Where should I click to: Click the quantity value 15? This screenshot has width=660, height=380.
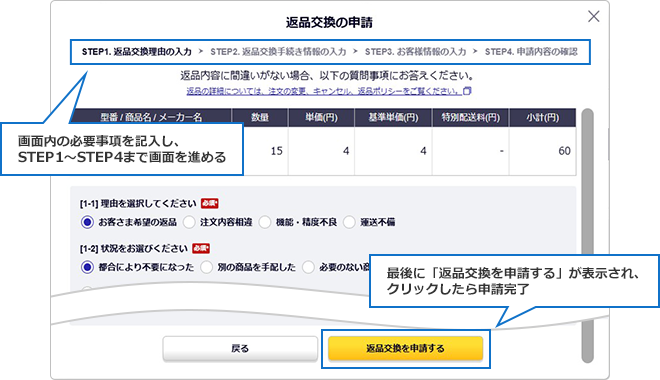pos(277,151)
